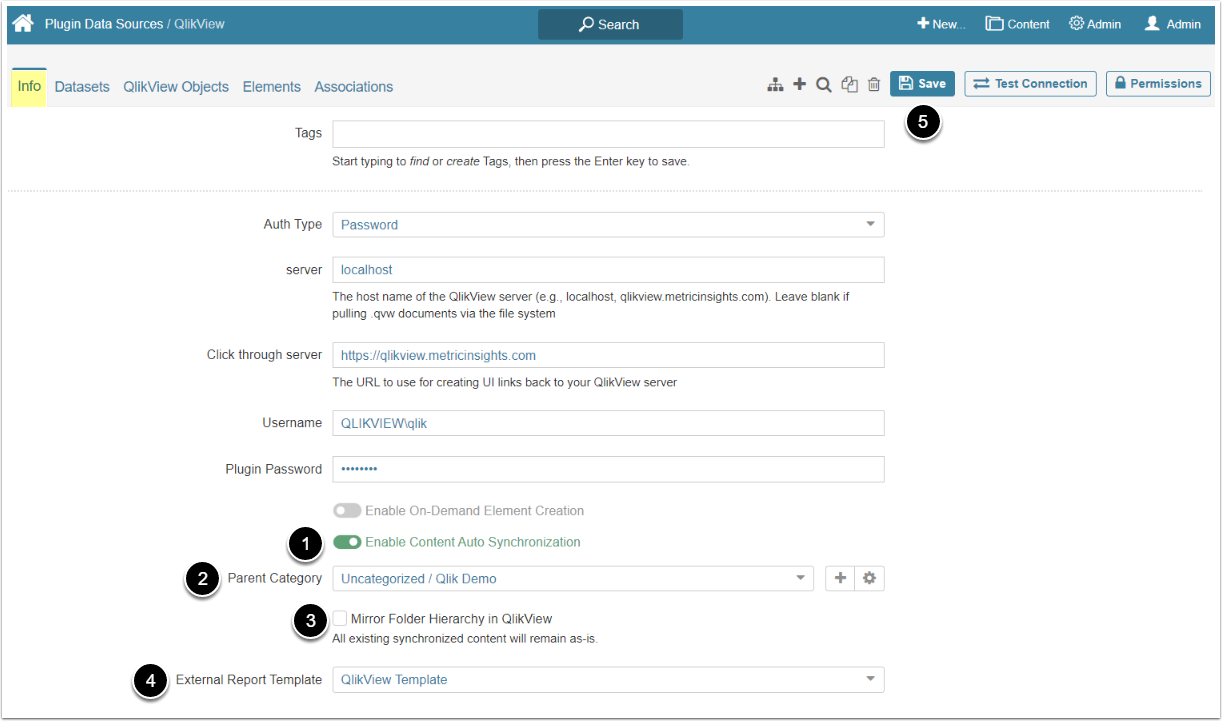This screenshot has height=721, width=1222.
Task: Click Test Connection button
Action: [1030, 84]
